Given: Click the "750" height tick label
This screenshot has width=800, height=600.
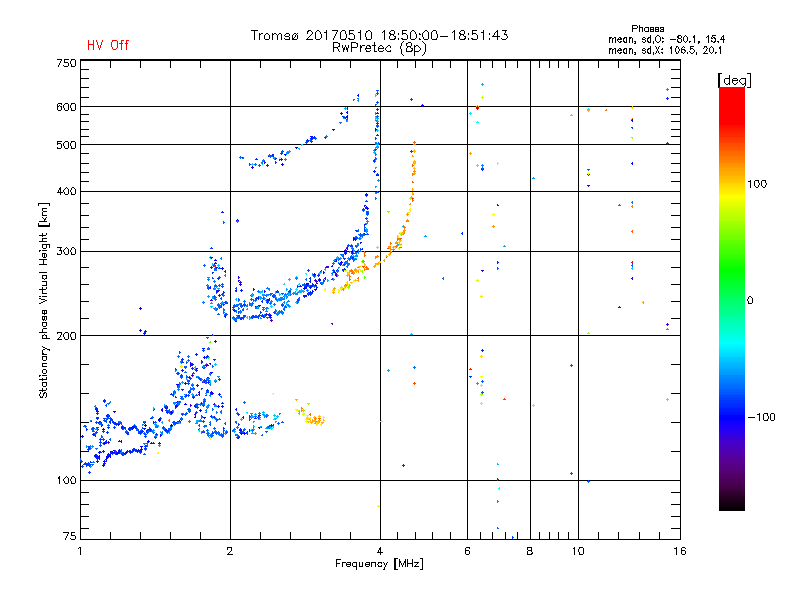Looking at the screenshot, I should [x=66, y=63].
